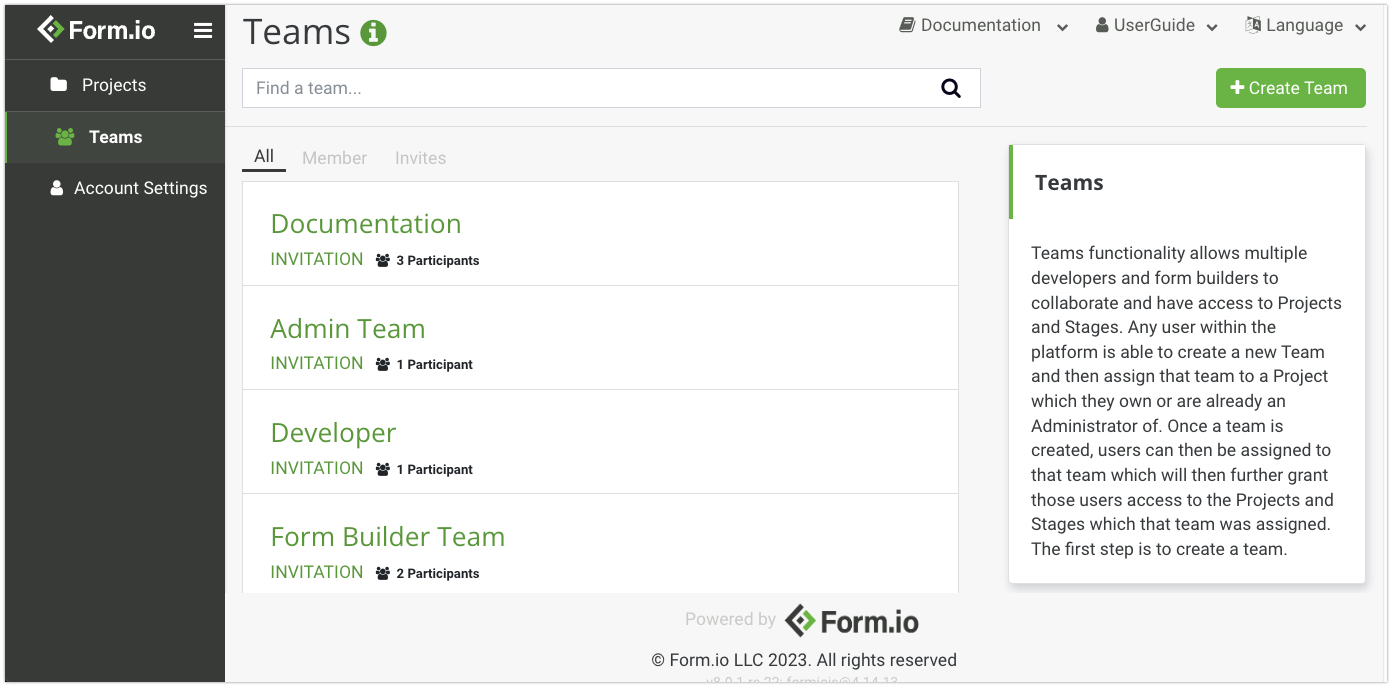Click the magnifier search icon
Screen dimensions: 1392x687
[x=951, y=88]
